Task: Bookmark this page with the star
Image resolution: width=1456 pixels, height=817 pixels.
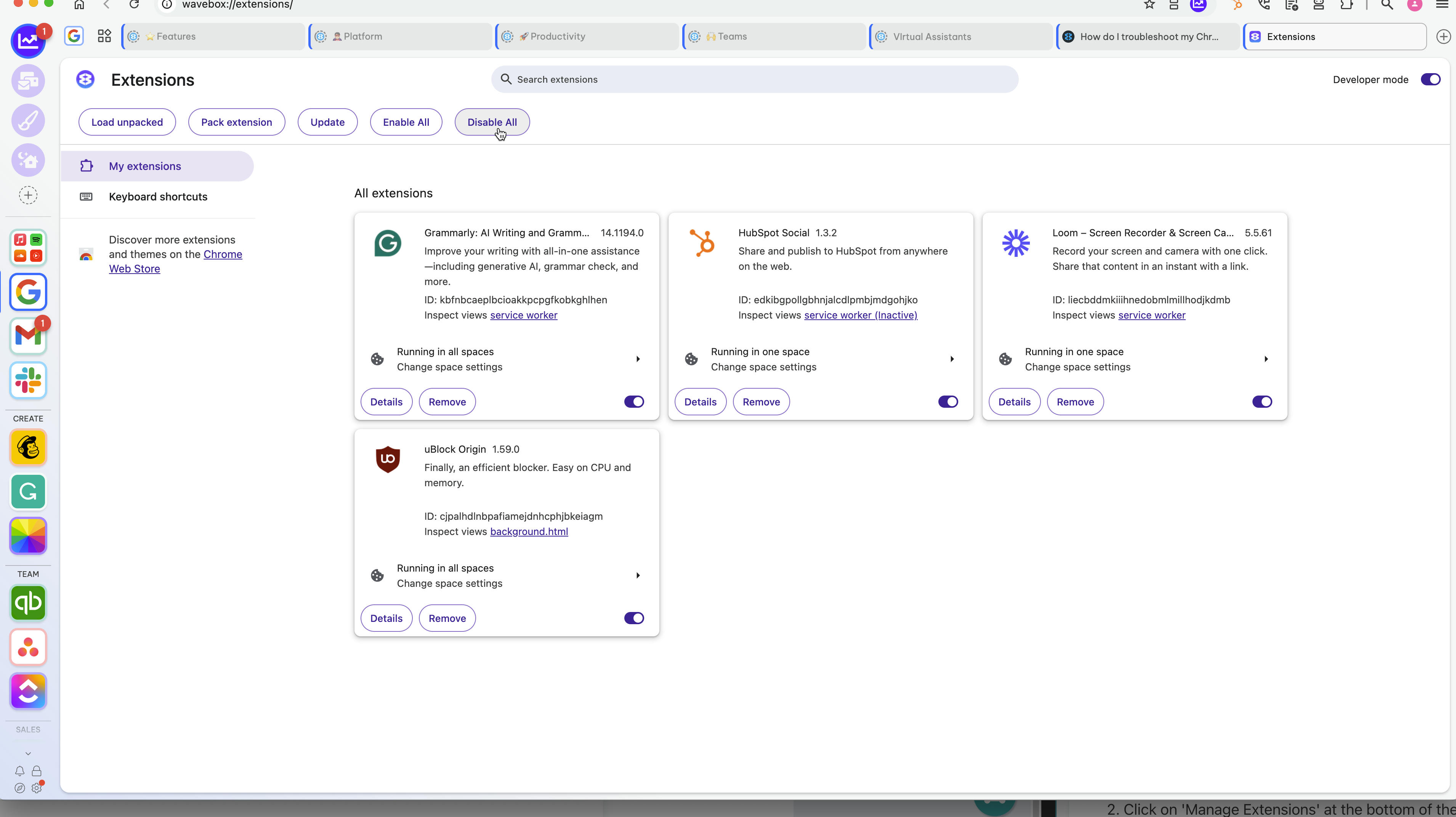Action: point(1149,5)
